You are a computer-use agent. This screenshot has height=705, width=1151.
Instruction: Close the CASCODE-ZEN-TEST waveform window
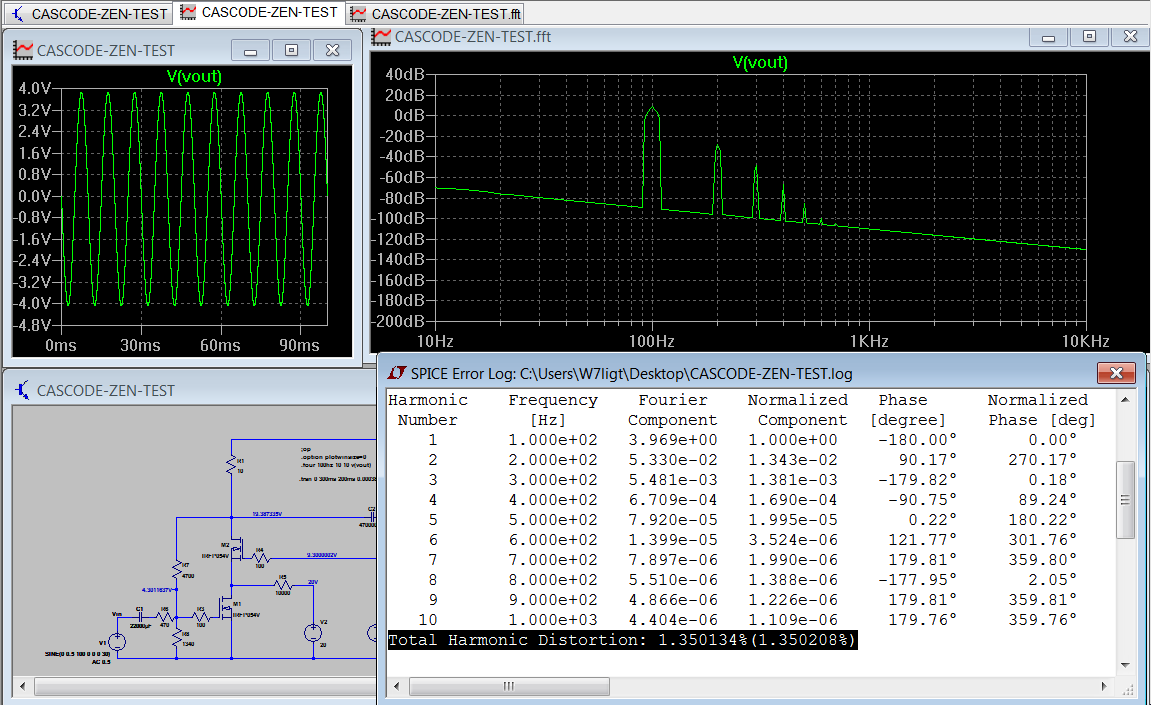(333, 51)
